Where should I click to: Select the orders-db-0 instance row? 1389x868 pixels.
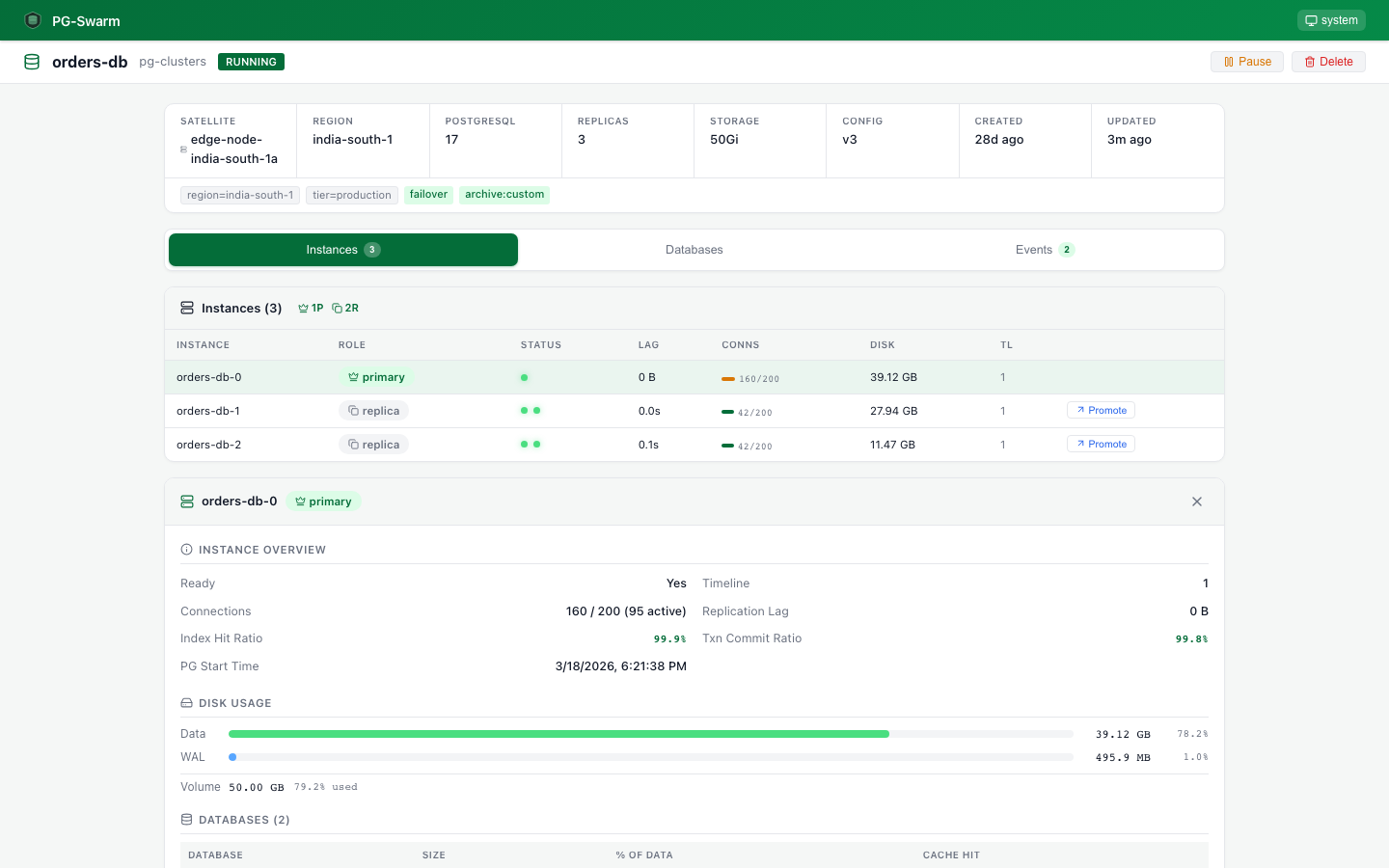pyautogui.click(x=694, y=377)
